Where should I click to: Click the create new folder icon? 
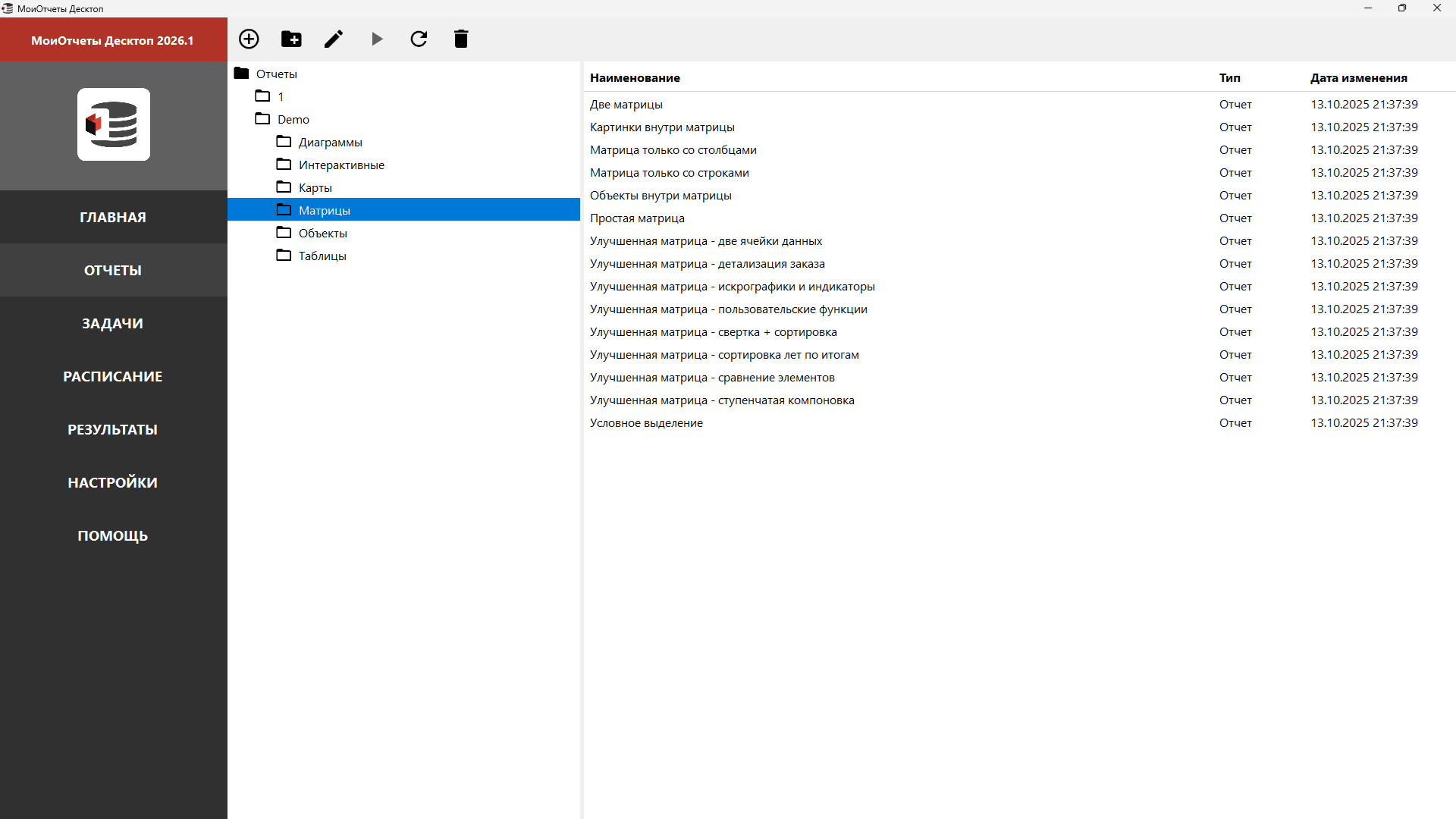[x=291, y=39]
